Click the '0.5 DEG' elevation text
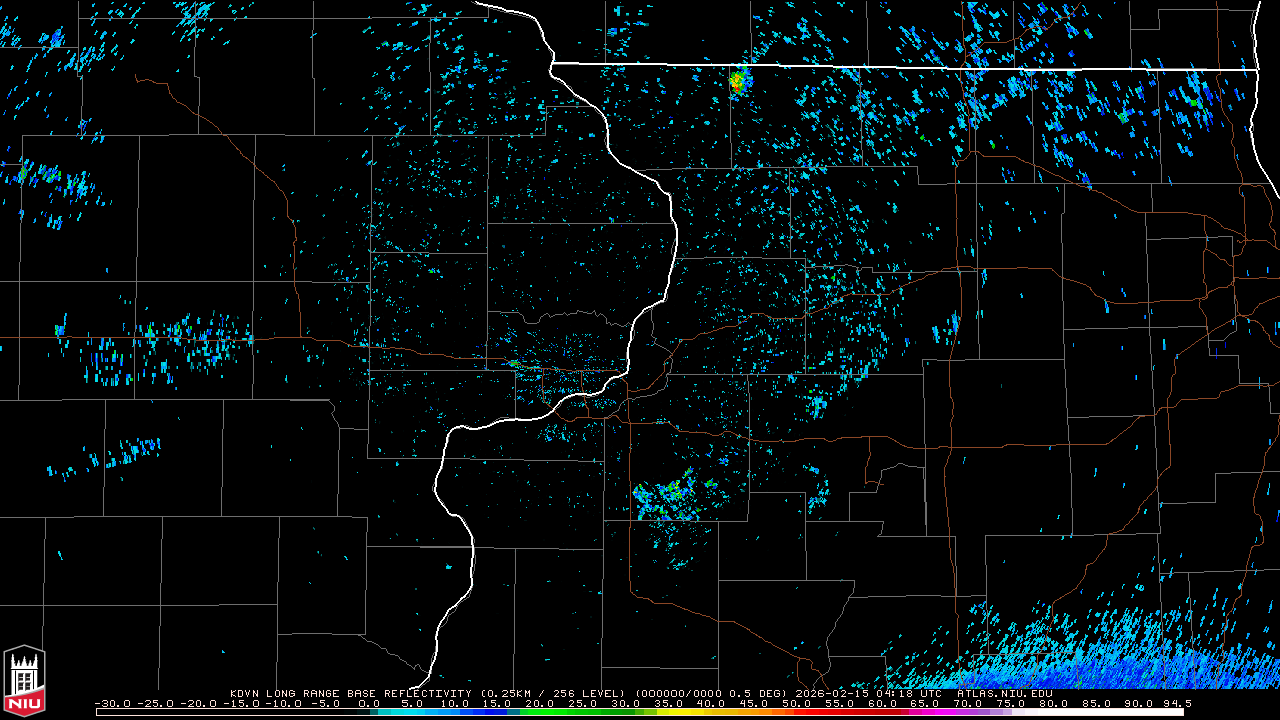Image resolution: width=1280 pixels, height=720 pixels. (756, 693)
